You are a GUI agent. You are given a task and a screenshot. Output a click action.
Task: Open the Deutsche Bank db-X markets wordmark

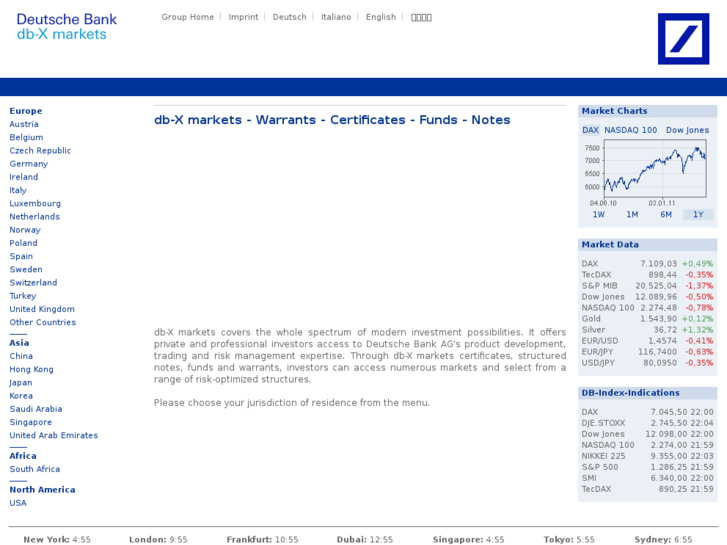coord(66,26)
